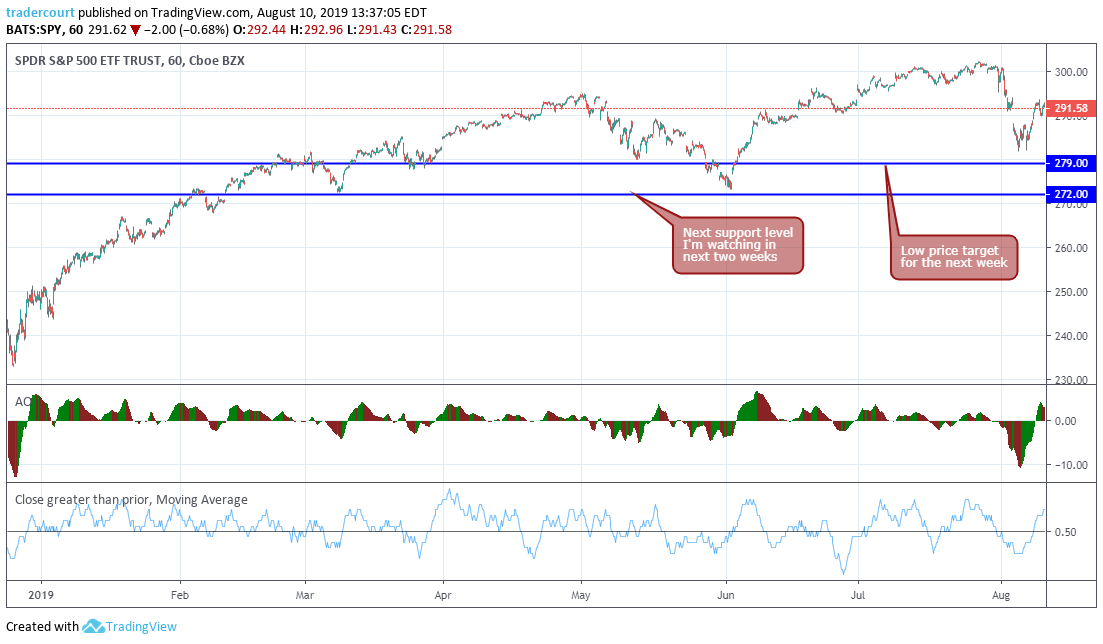The image size is (1103, 644).
Task: Click the 300.00 price axis label
Action: coord(1071,72)
